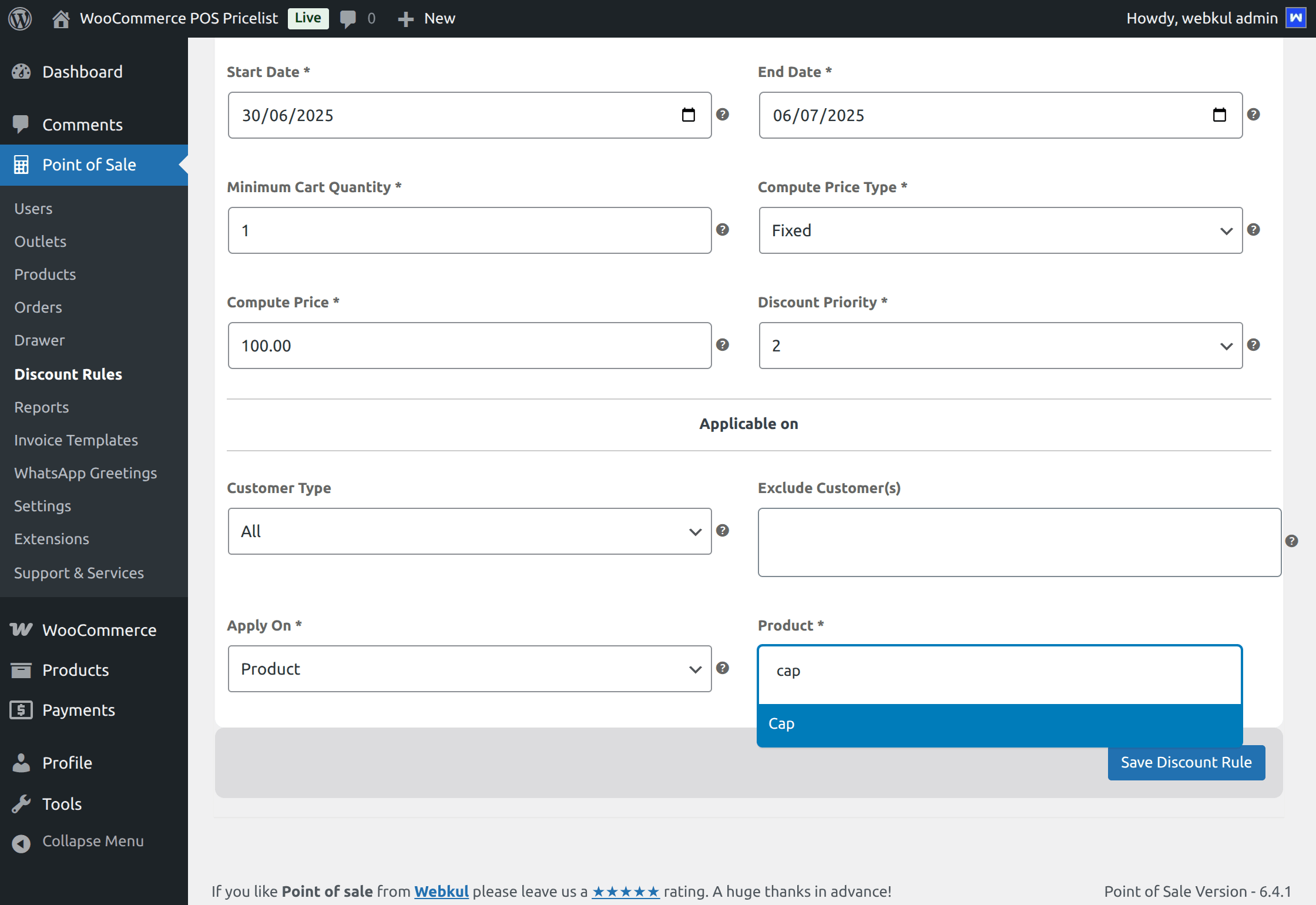Open Invoice Templates submenu item

(x=76, y=440)
